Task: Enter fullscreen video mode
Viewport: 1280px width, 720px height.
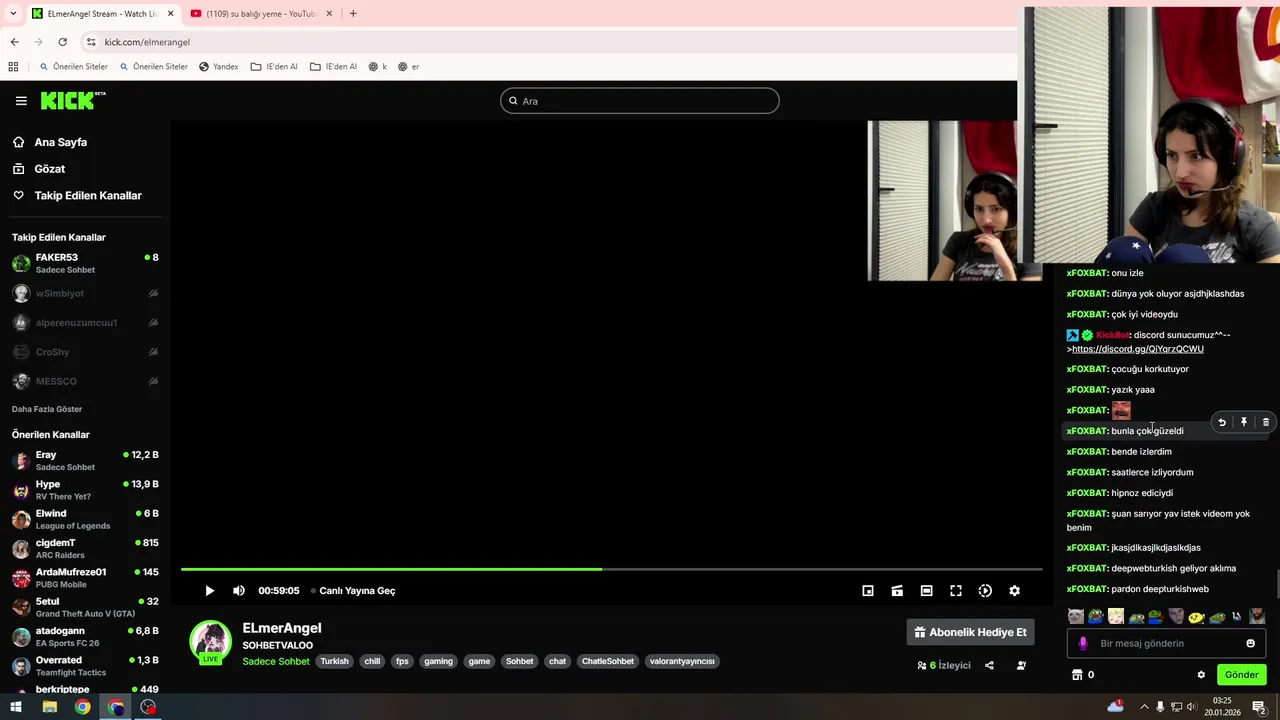Action: pos(956,591)
